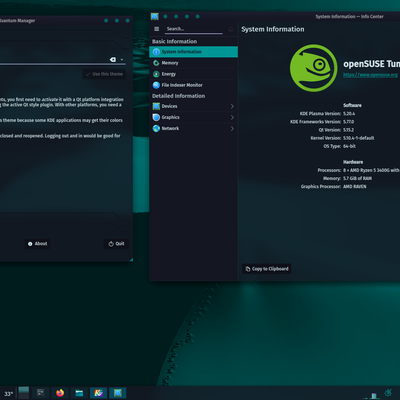Click the Qt Version value
400x400 pixels.
pyautogui.click(x=348, y=130)
